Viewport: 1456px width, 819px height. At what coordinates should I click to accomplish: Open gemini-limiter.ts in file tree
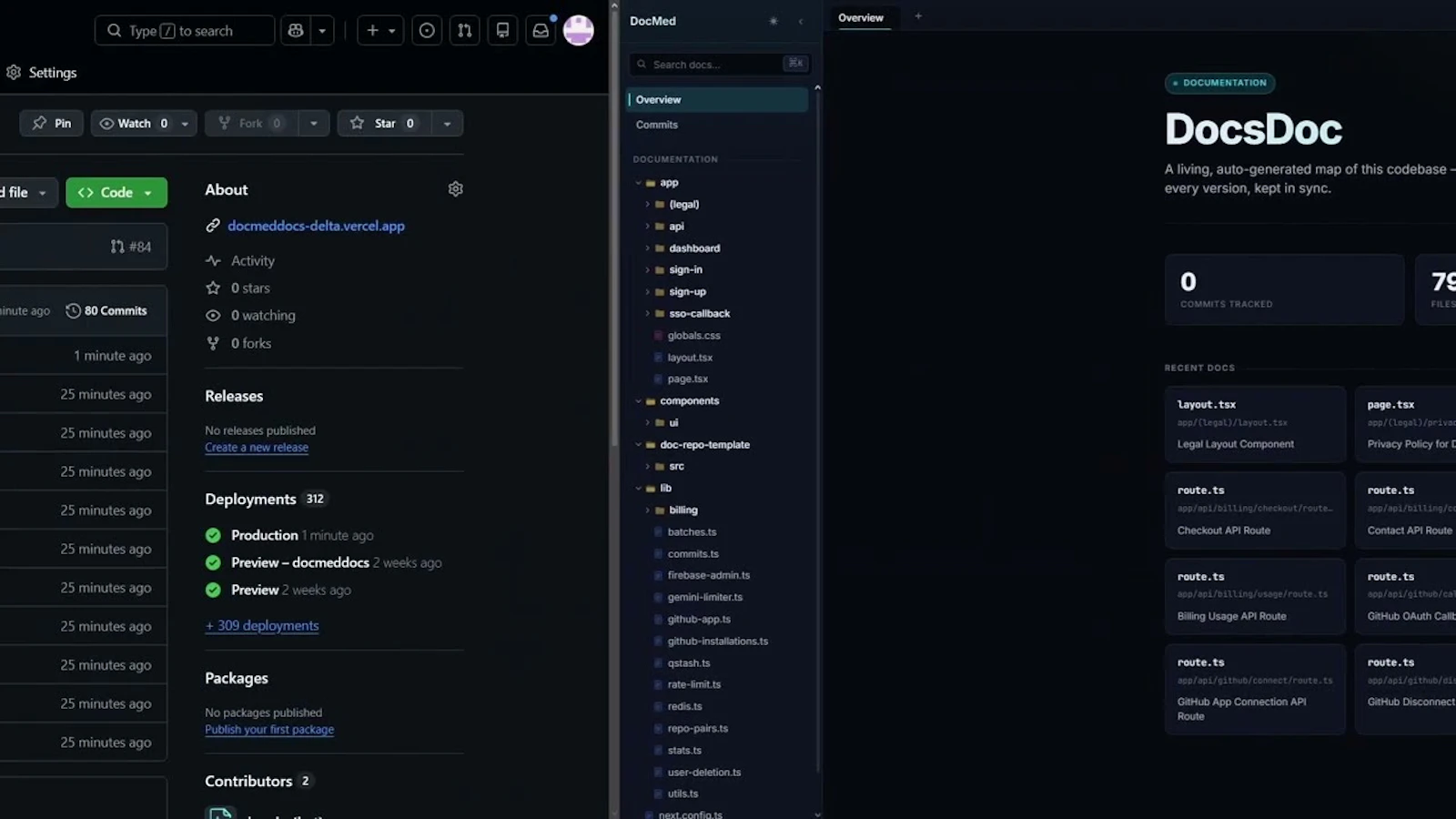coord(705,598)
